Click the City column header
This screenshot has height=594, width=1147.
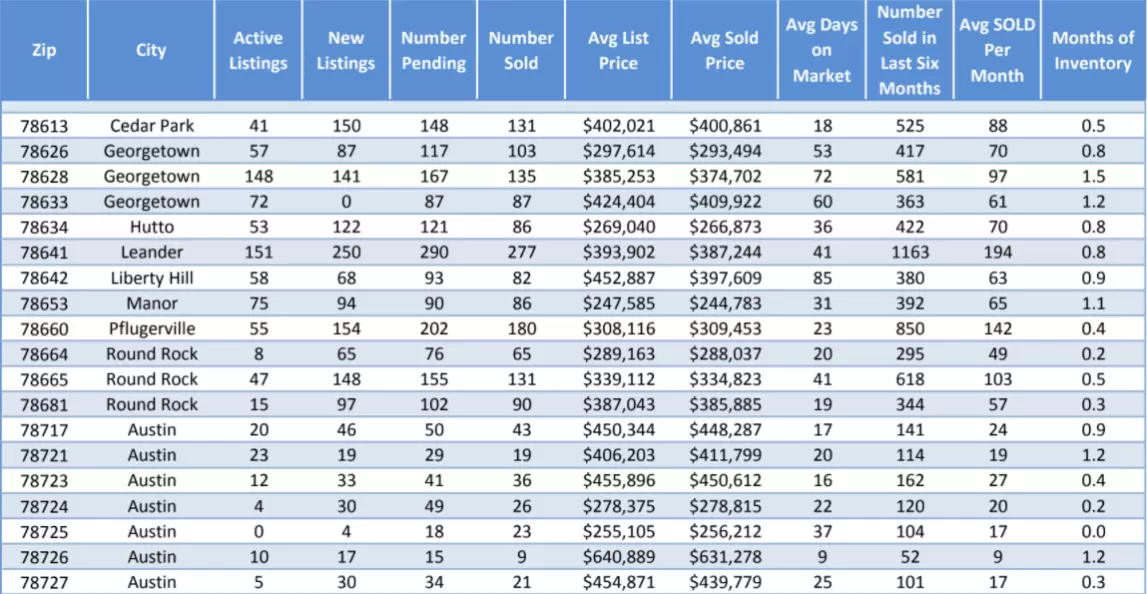[x=151, y=50]
